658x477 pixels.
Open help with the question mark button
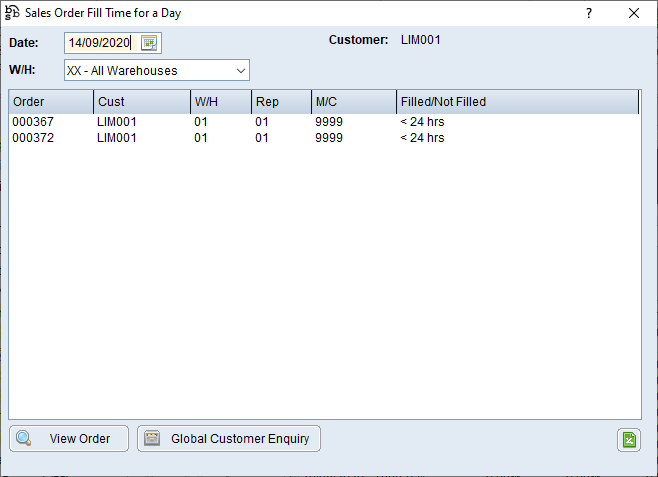point(589,13)
